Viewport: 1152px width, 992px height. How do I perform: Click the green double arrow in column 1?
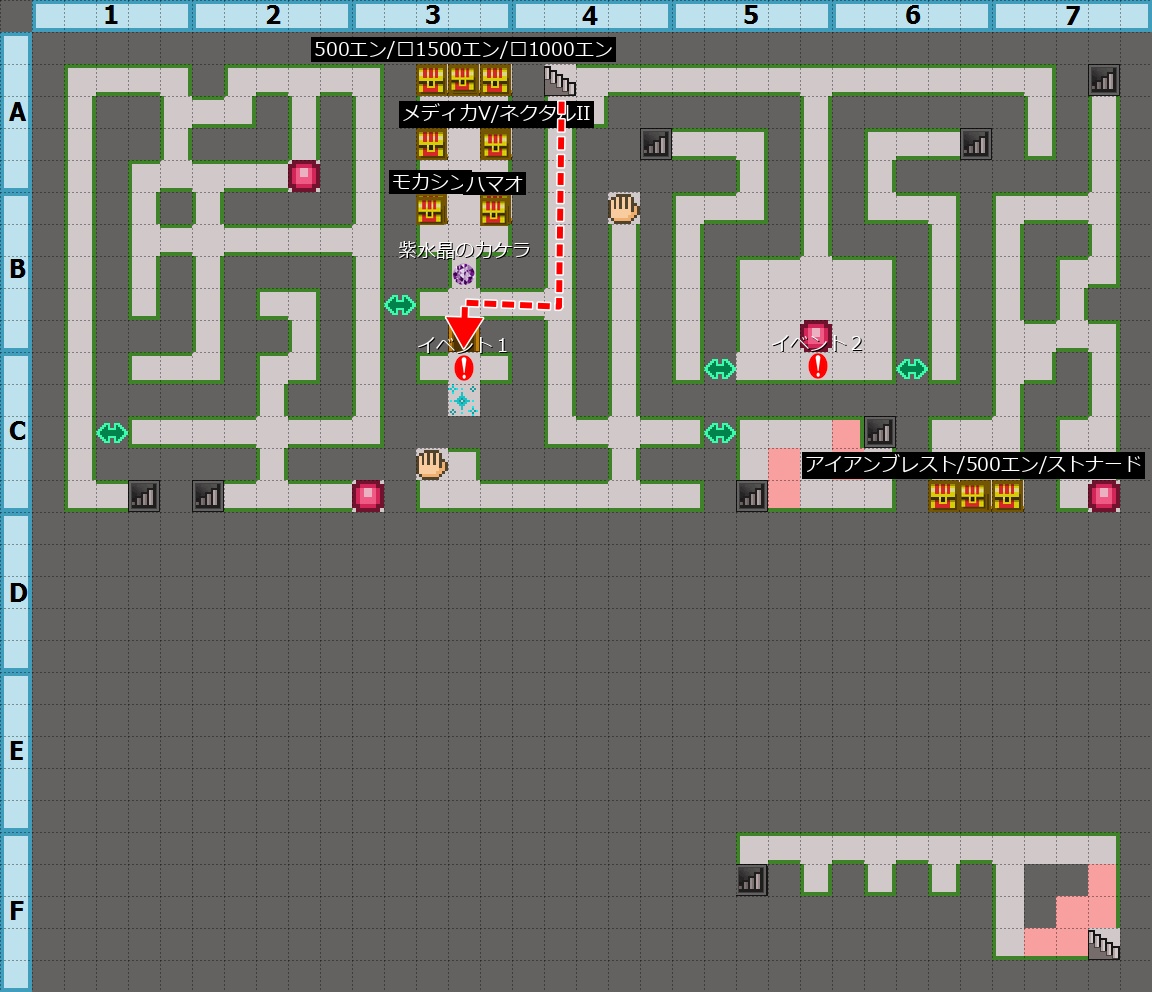point(112,432)
